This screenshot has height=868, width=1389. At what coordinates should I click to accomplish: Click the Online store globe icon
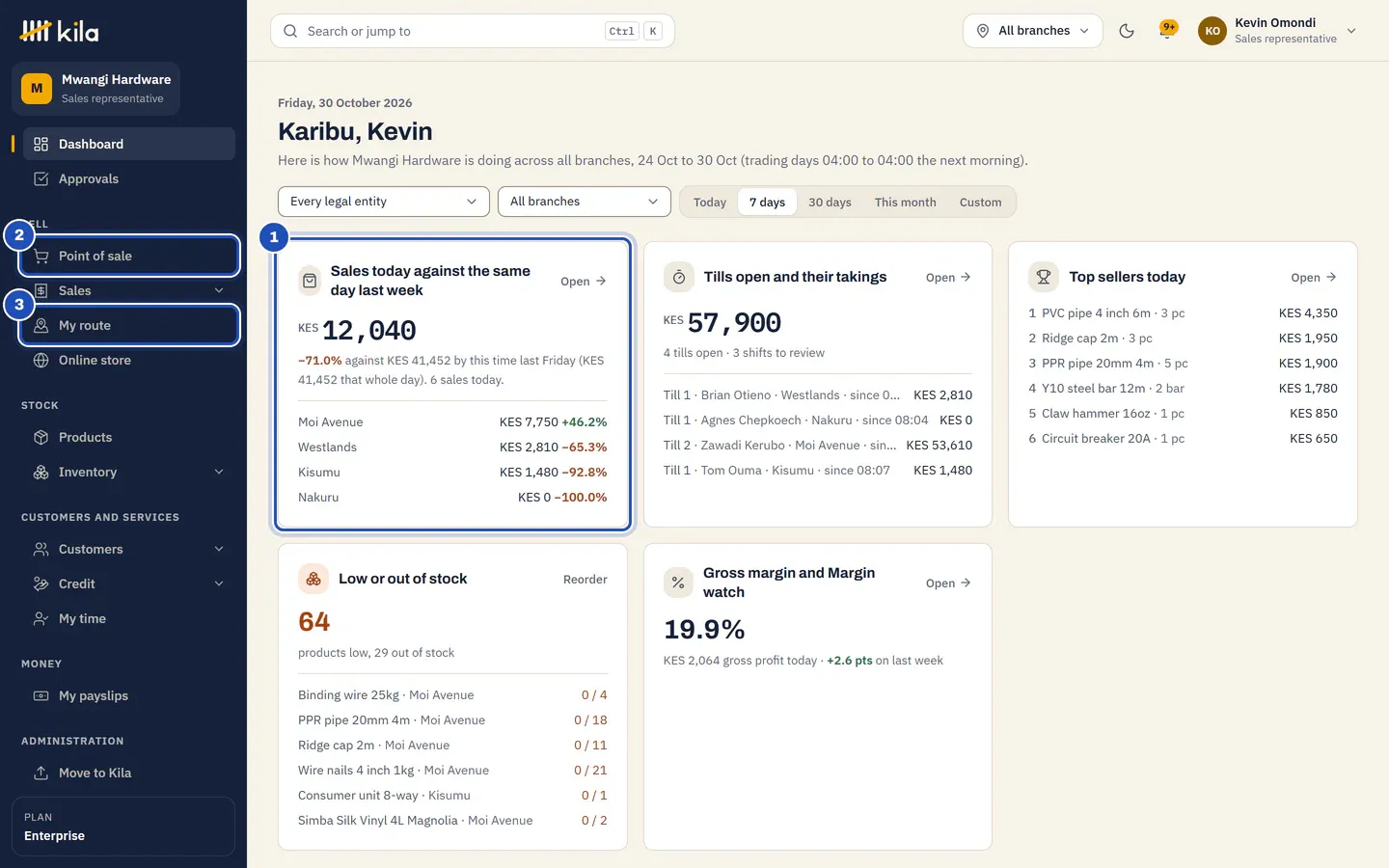(41, 360)
